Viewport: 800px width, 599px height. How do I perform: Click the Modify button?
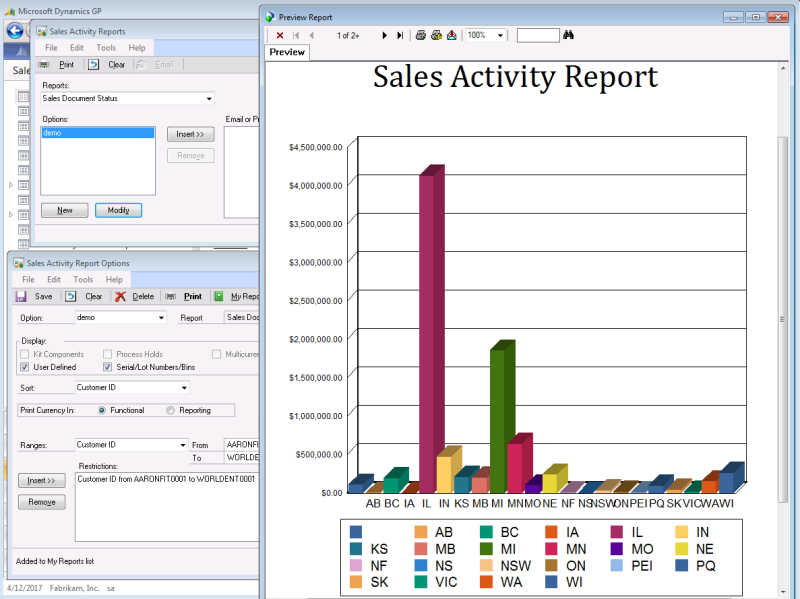click(118, 210)
